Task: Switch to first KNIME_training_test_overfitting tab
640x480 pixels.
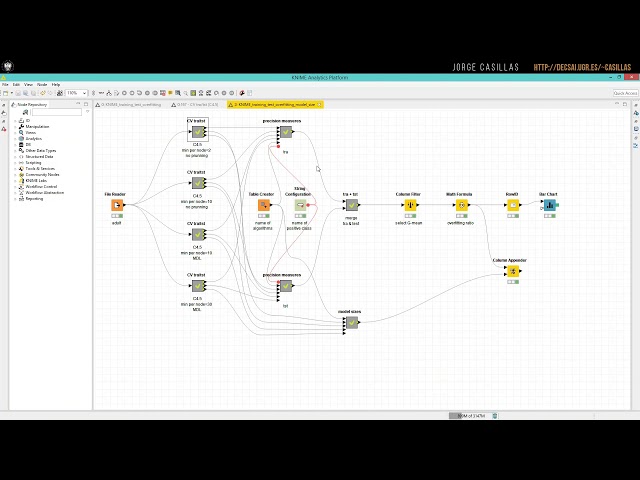Action: (130, 105)
